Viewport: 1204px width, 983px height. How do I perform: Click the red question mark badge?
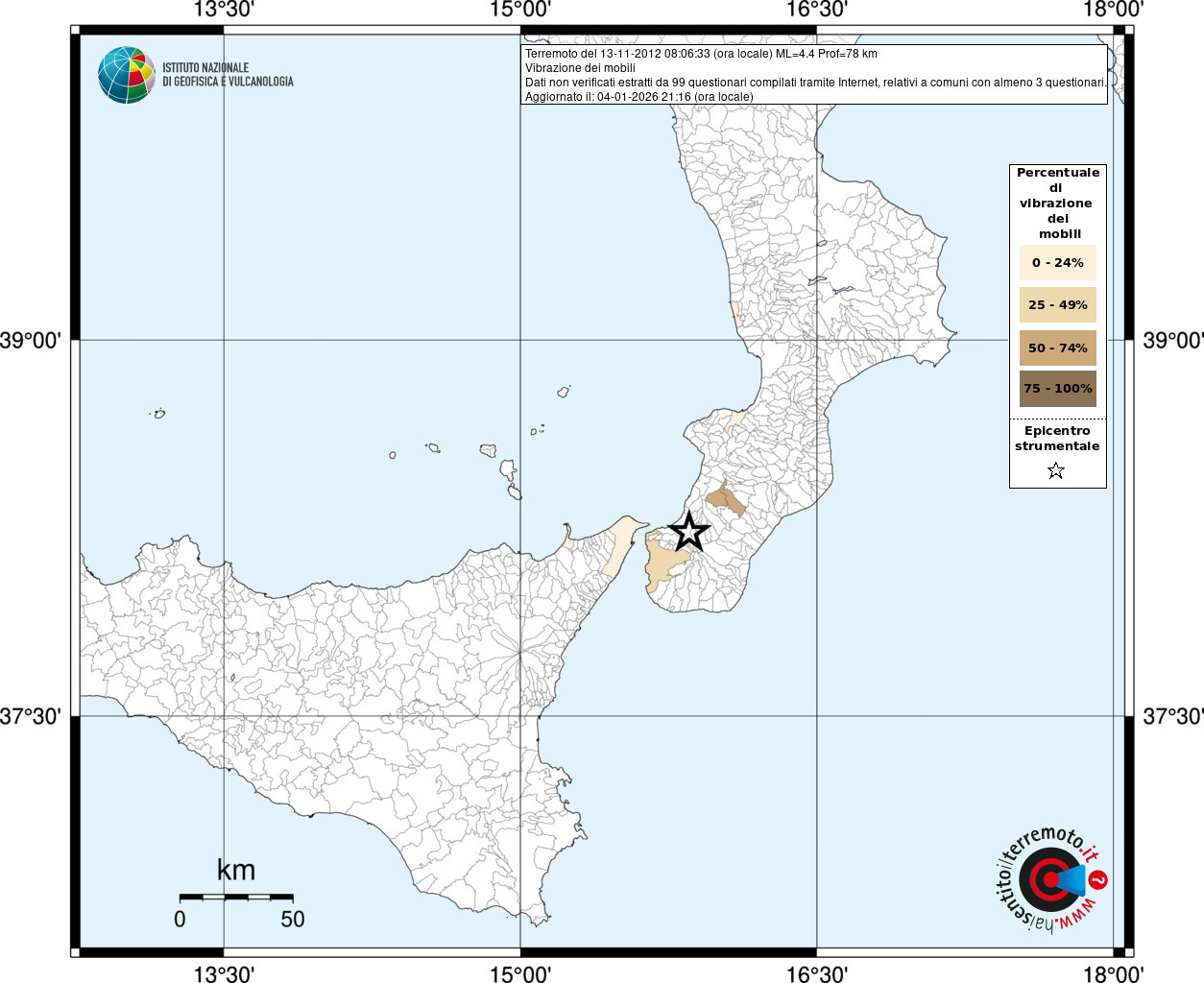coord(1099,880)
